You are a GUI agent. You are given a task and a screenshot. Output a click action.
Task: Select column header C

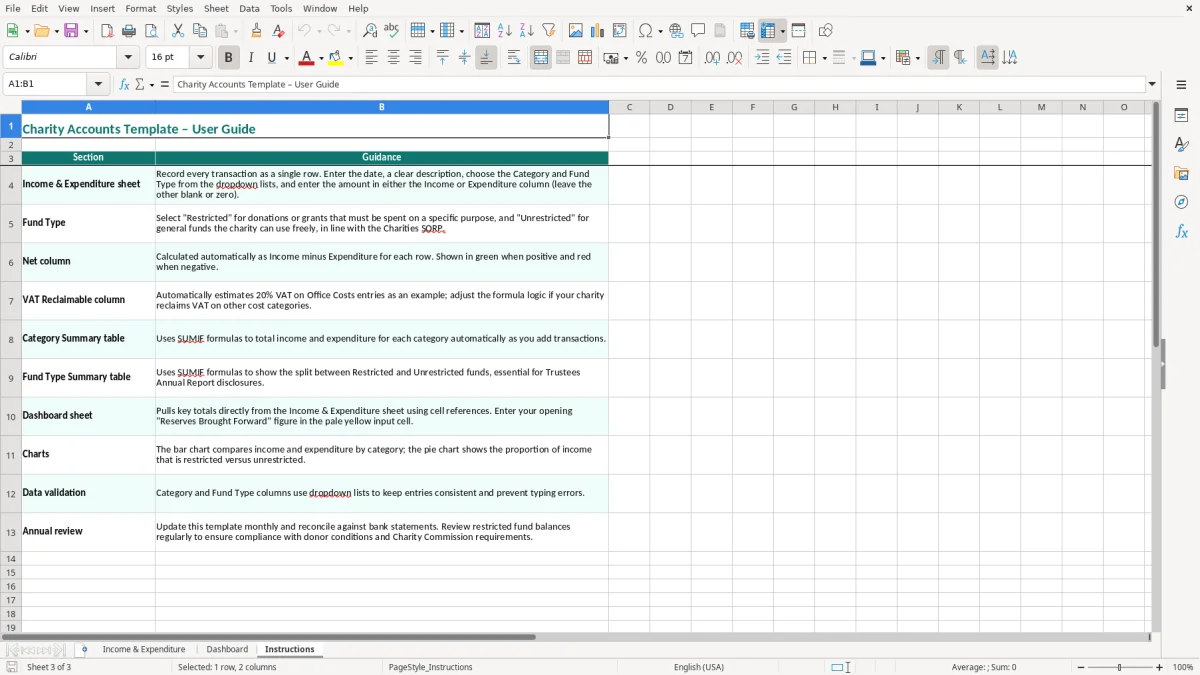coord(629,107)
